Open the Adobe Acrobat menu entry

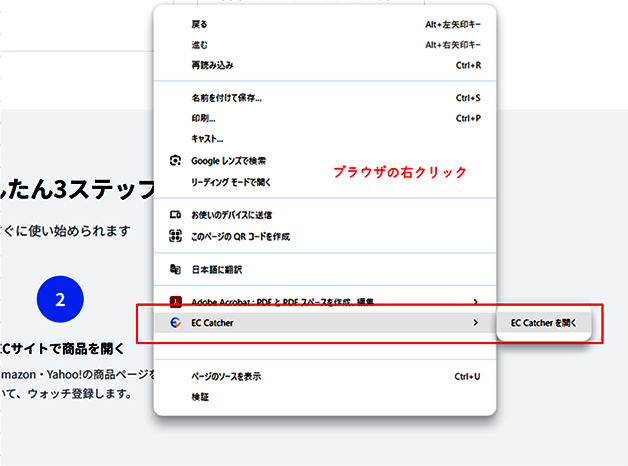[x=325, y=302]
